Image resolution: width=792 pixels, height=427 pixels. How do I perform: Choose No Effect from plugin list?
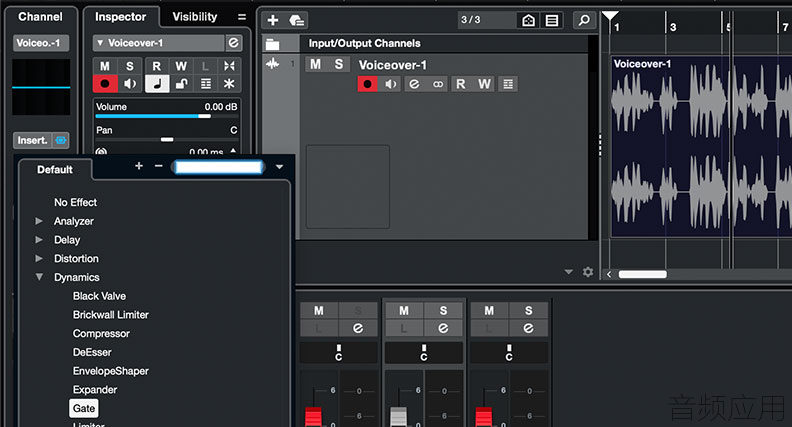pos(75,202)
